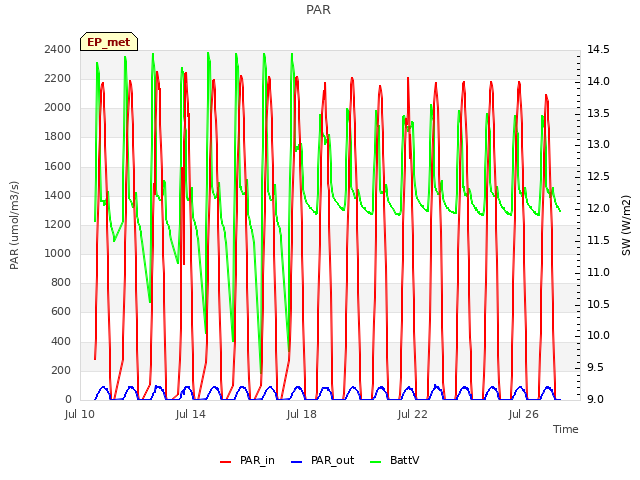Click the green BattV legend swatch
Screen dimensions: 640x480
point(375,462)
